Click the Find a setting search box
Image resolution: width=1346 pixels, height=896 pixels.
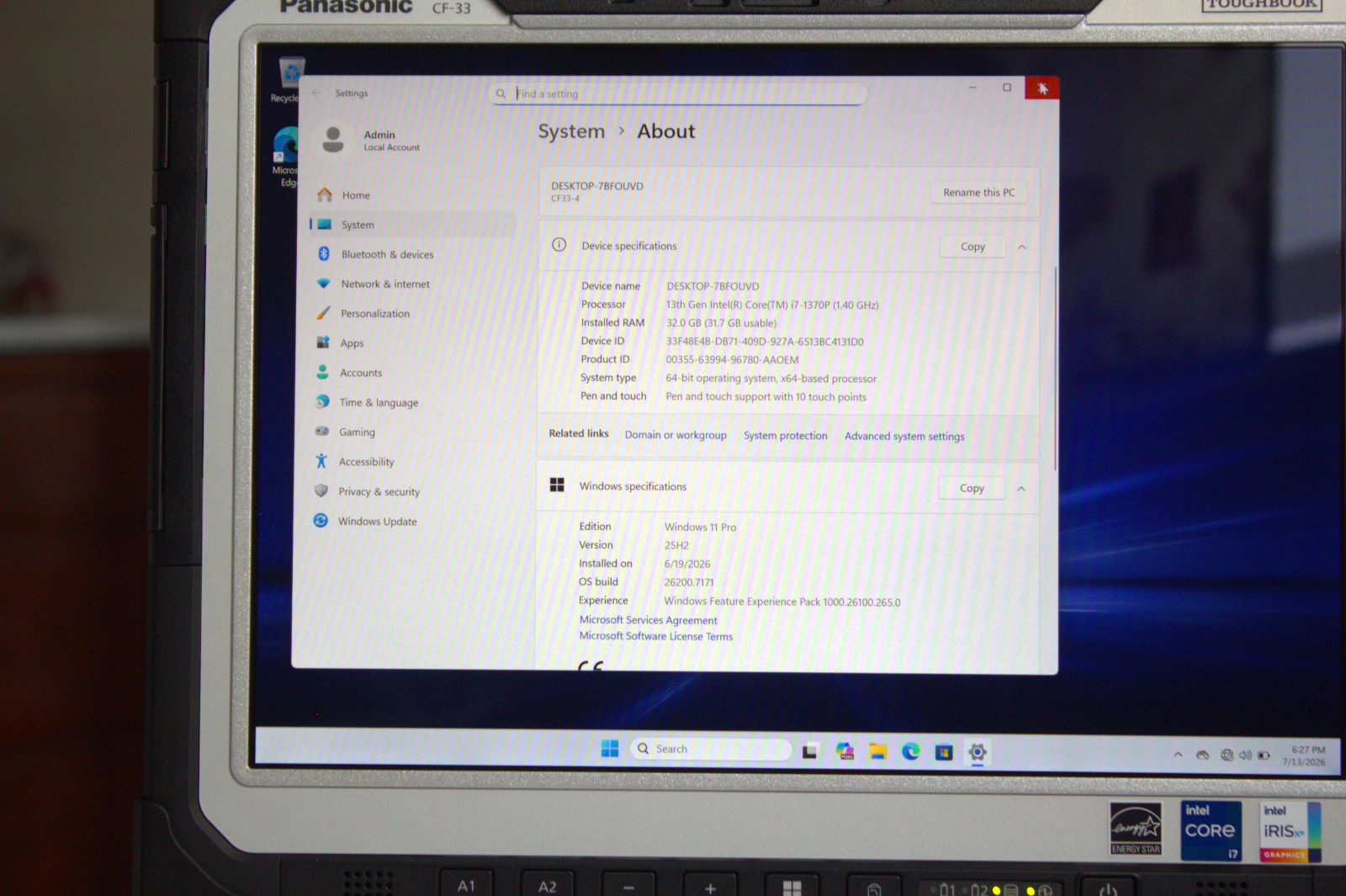(678, 93)
